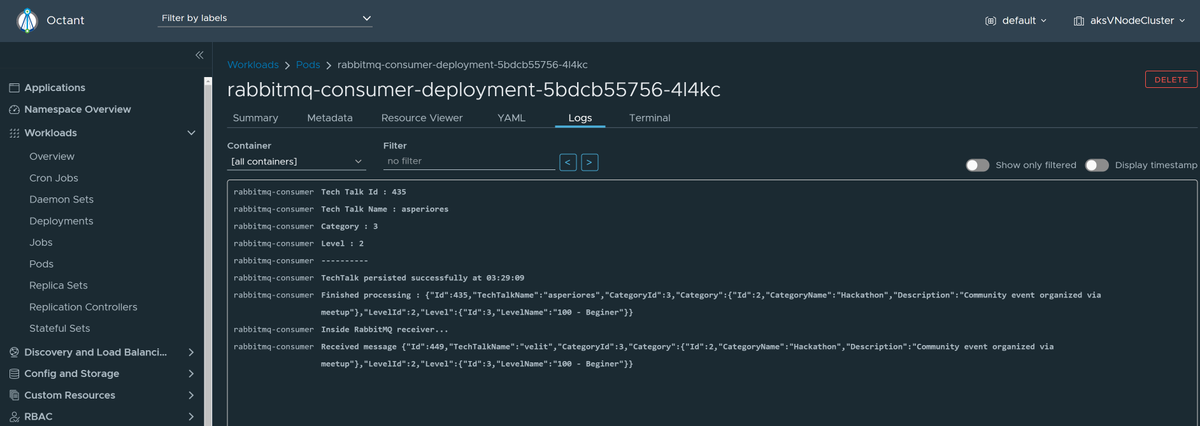Click 'TechTalk persisted successfully at 03:29:09' line

point(423,278)
